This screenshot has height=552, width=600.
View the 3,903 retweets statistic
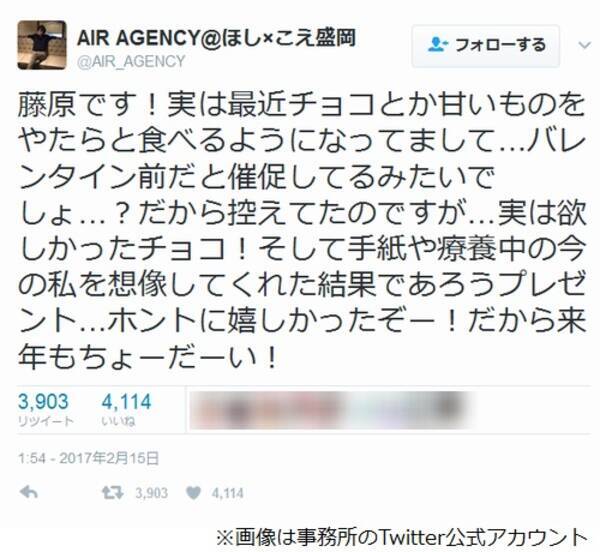[45, 410]
